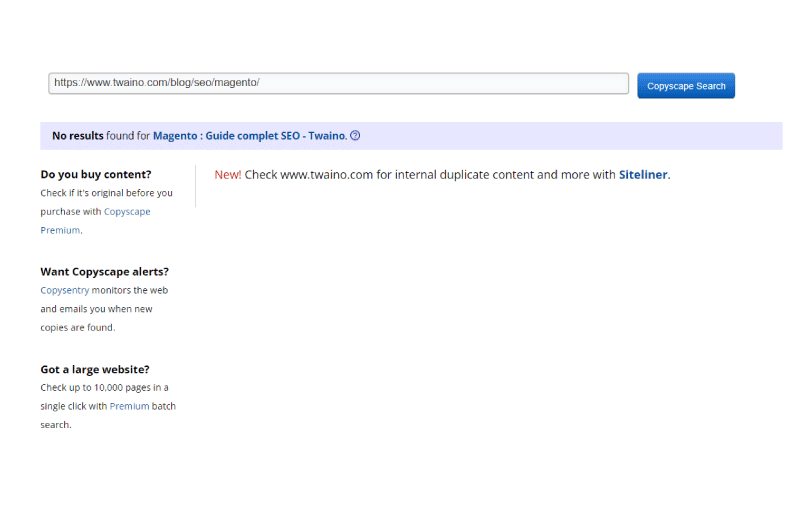
Task: Open the Premium batch search link
Action: pos(129,406)
